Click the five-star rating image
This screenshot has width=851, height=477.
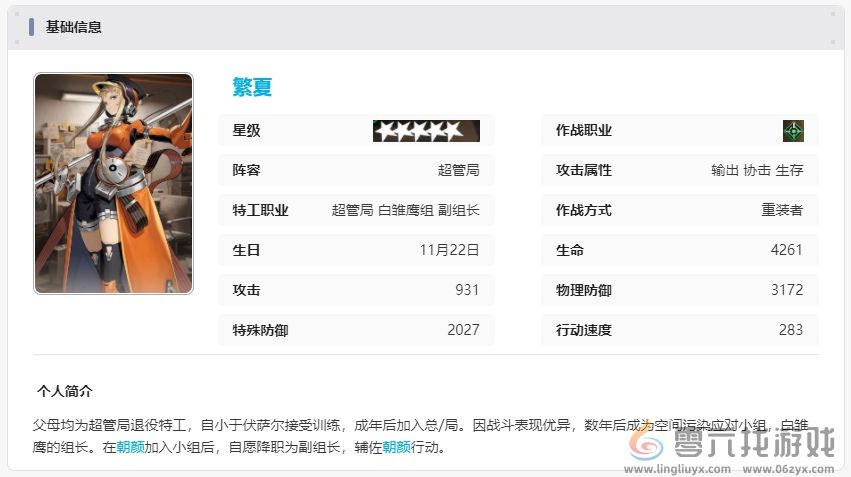click(426, 131)
